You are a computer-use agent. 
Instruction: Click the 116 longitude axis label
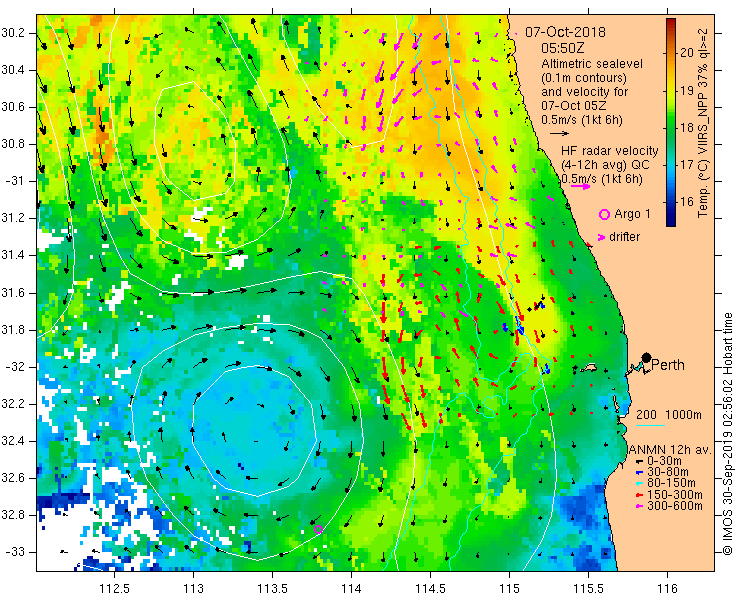[667, 588]
